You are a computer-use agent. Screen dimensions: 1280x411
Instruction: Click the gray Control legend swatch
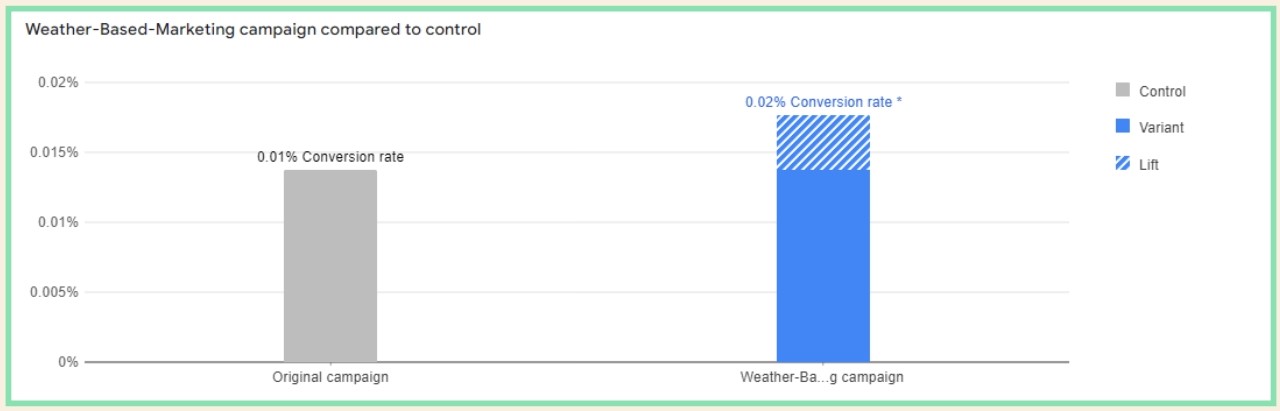(x=1122, y=91)
